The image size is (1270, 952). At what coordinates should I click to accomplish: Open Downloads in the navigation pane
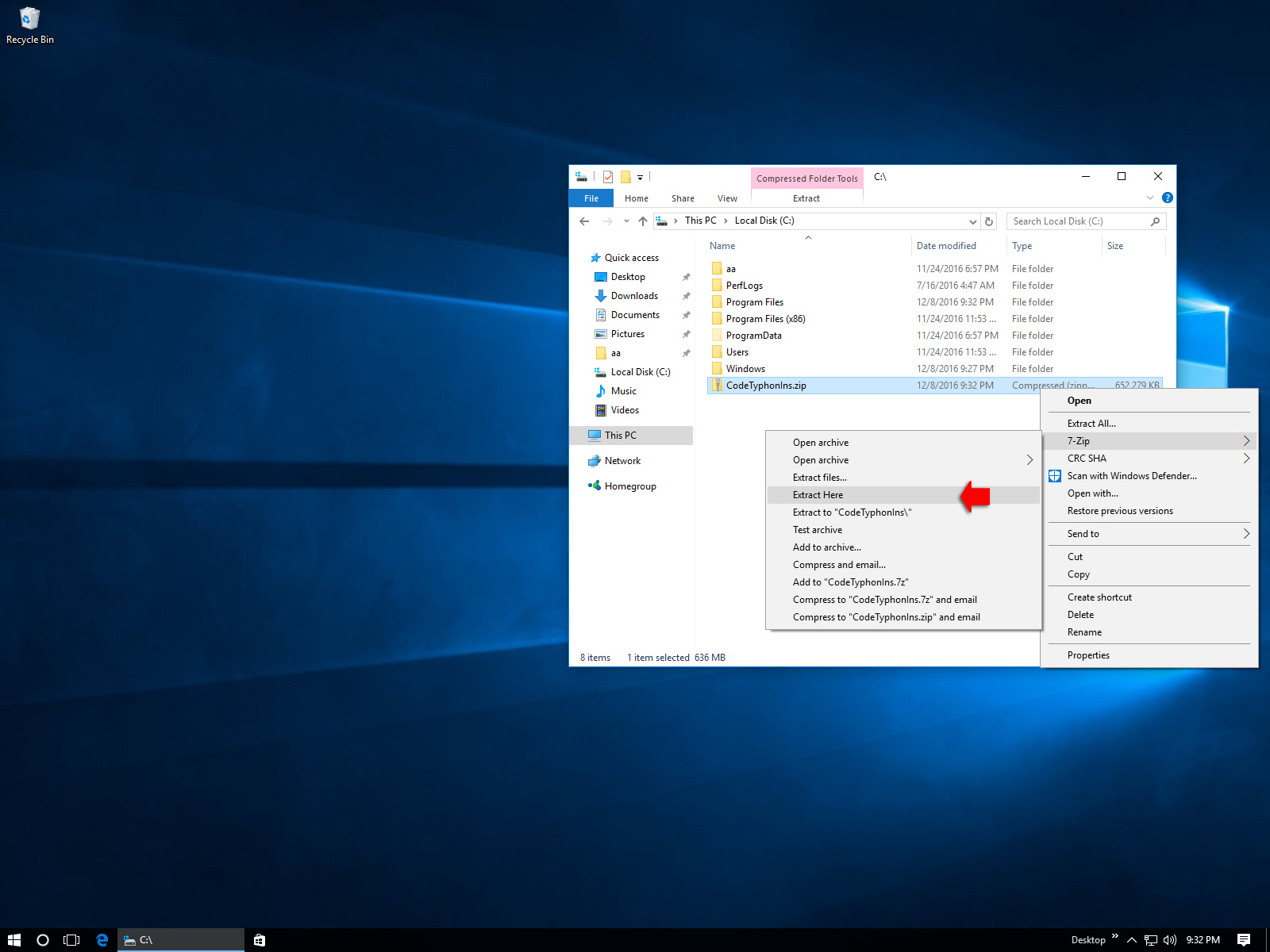tap(634, 296)
